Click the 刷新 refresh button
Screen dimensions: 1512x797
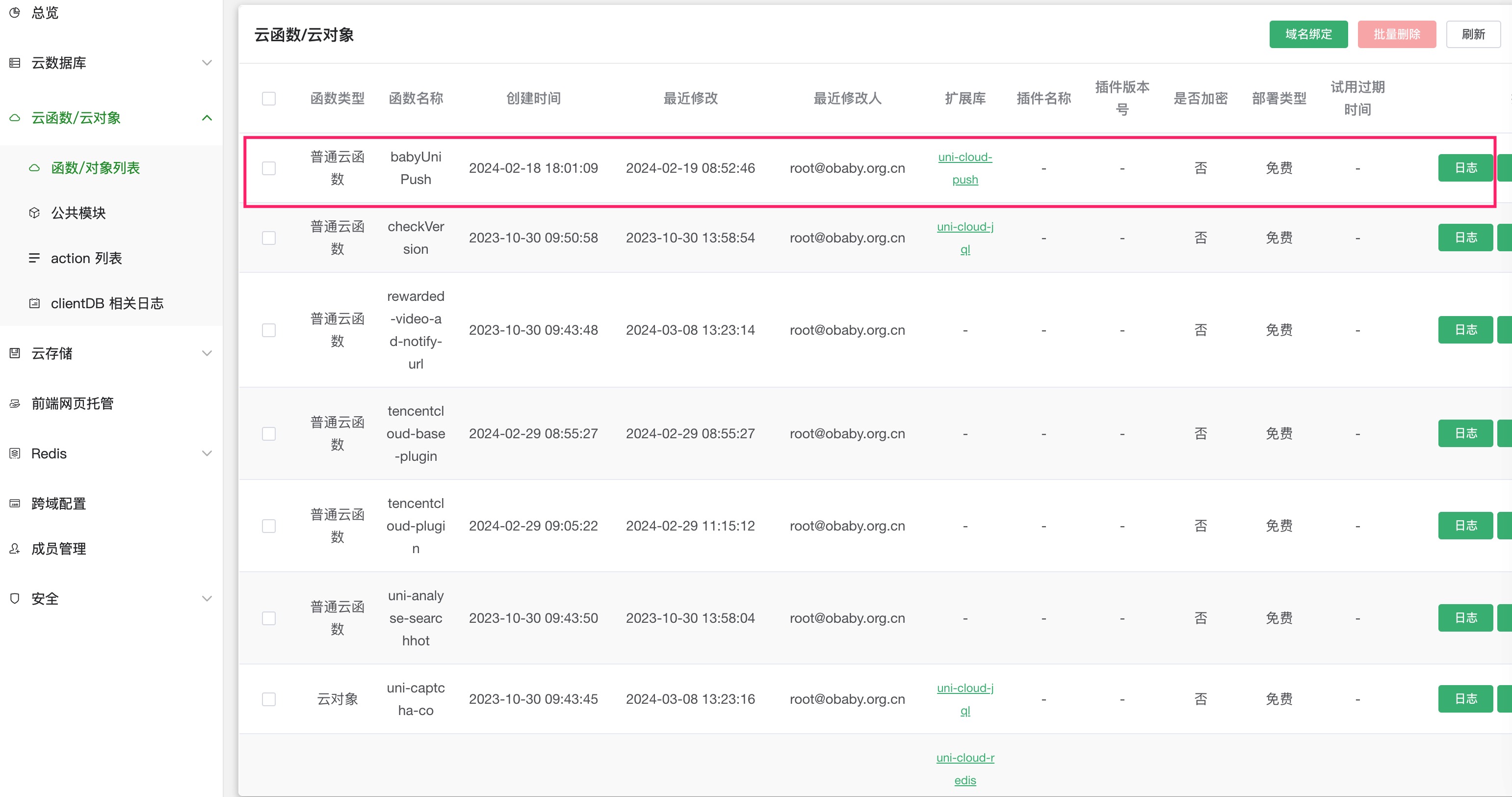pos(1473,34)
